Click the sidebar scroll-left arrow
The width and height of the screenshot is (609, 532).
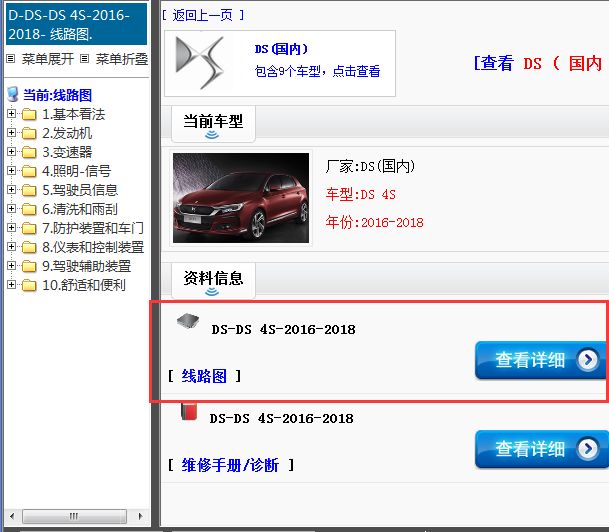click(x=12, y=516)
